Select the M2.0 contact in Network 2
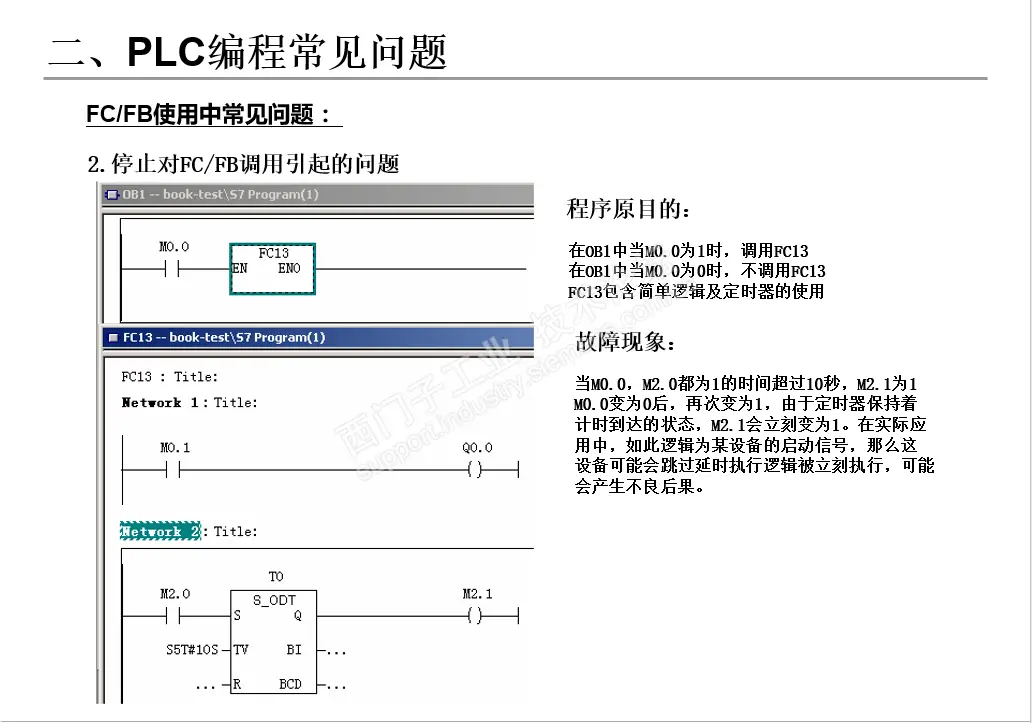 (173, 616)
